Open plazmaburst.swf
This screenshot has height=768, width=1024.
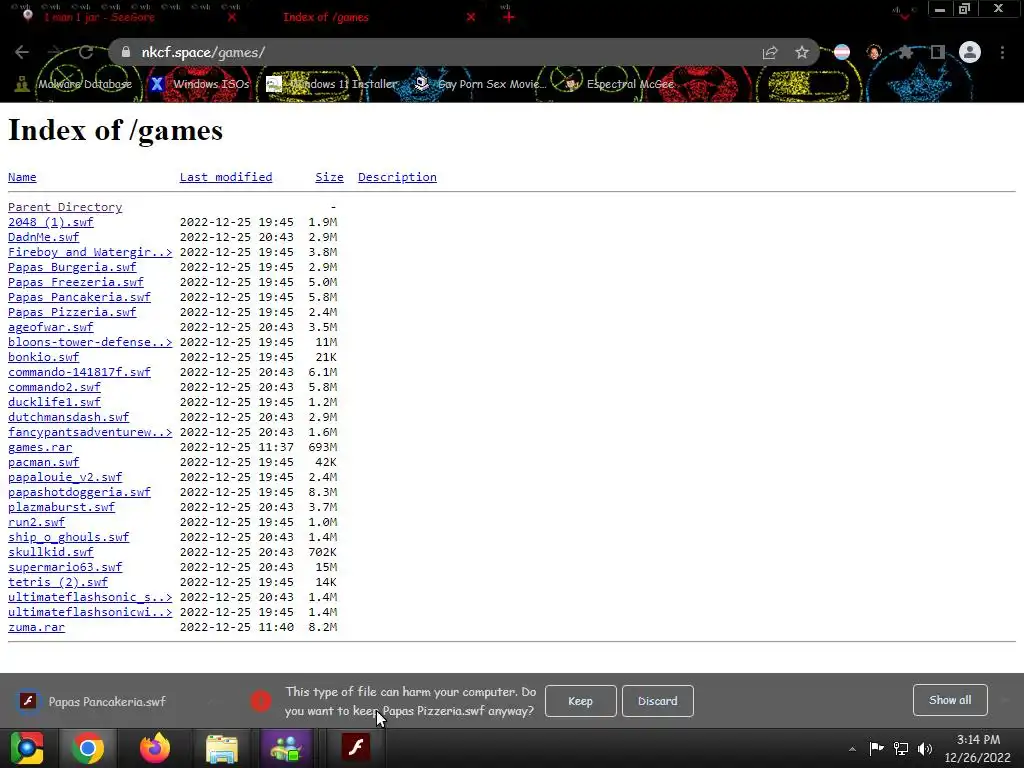(61, 507)
